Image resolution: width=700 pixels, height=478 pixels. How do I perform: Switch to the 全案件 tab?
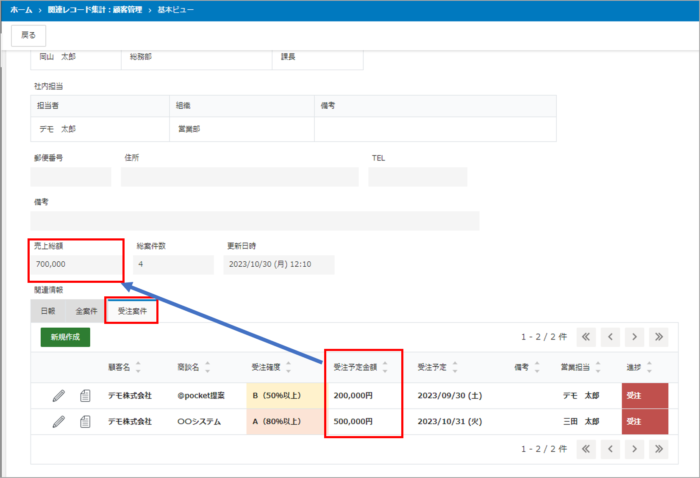pos(86,311)
